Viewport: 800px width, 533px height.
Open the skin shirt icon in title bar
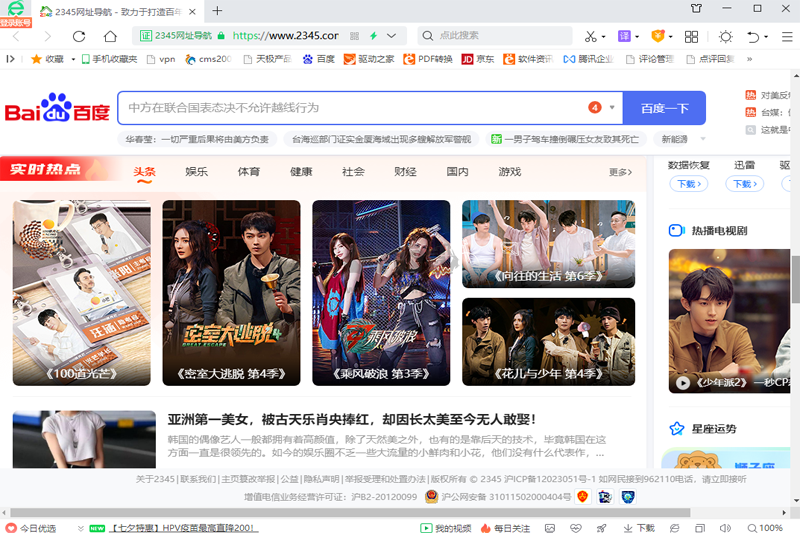tap(696, 10)
